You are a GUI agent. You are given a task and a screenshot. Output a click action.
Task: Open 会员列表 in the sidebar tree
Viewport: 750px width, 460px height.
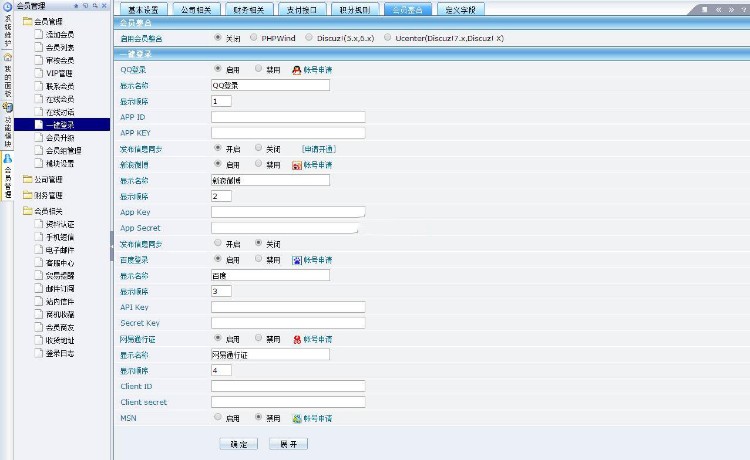click(x=60, y=47)
